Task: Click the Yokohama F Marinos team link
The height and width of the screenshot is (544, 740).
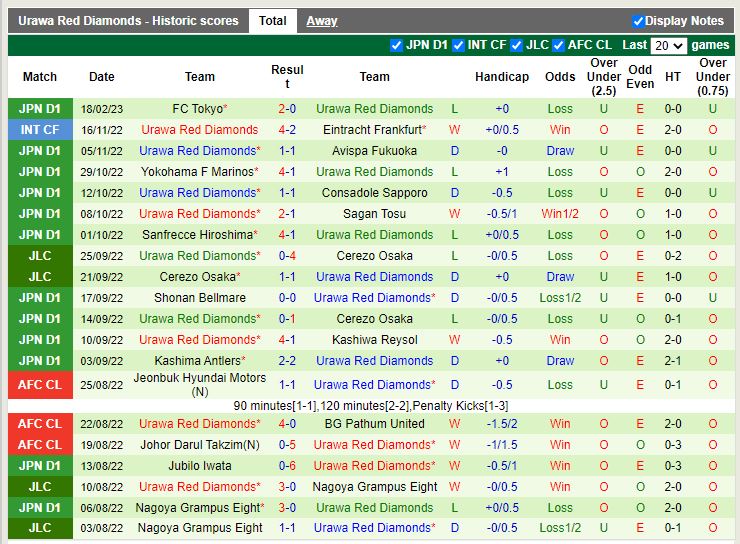Action: (196, 172)
